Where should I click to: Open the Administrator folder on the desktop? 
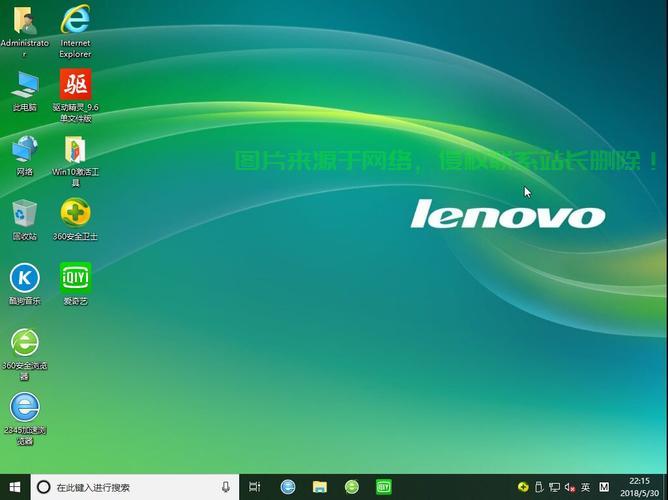24,20
